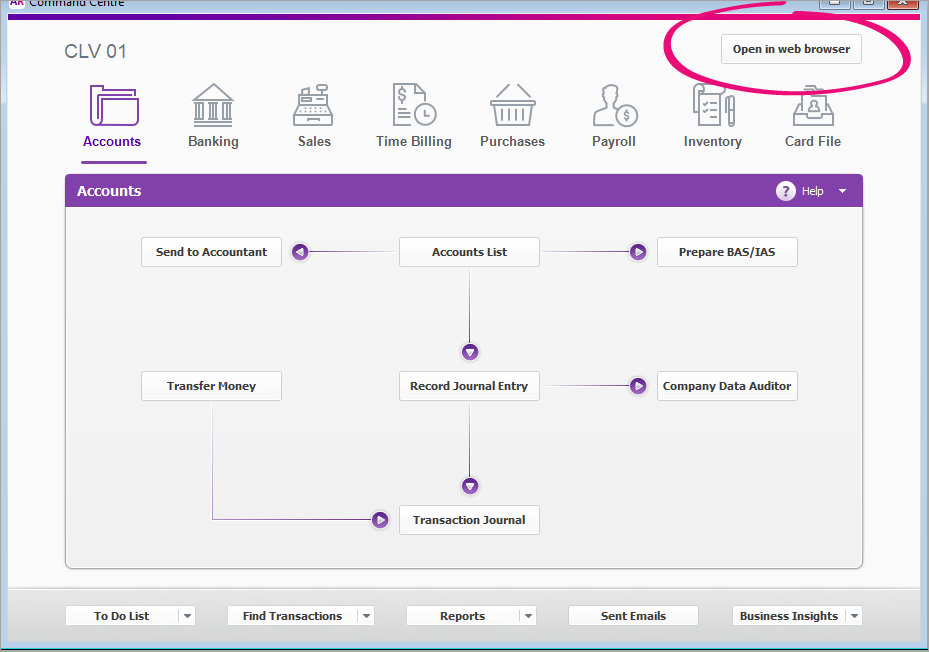Expand the Reports dropdown arrow
The height and width of the screenshot is (652, 929).
pos(528,616)
